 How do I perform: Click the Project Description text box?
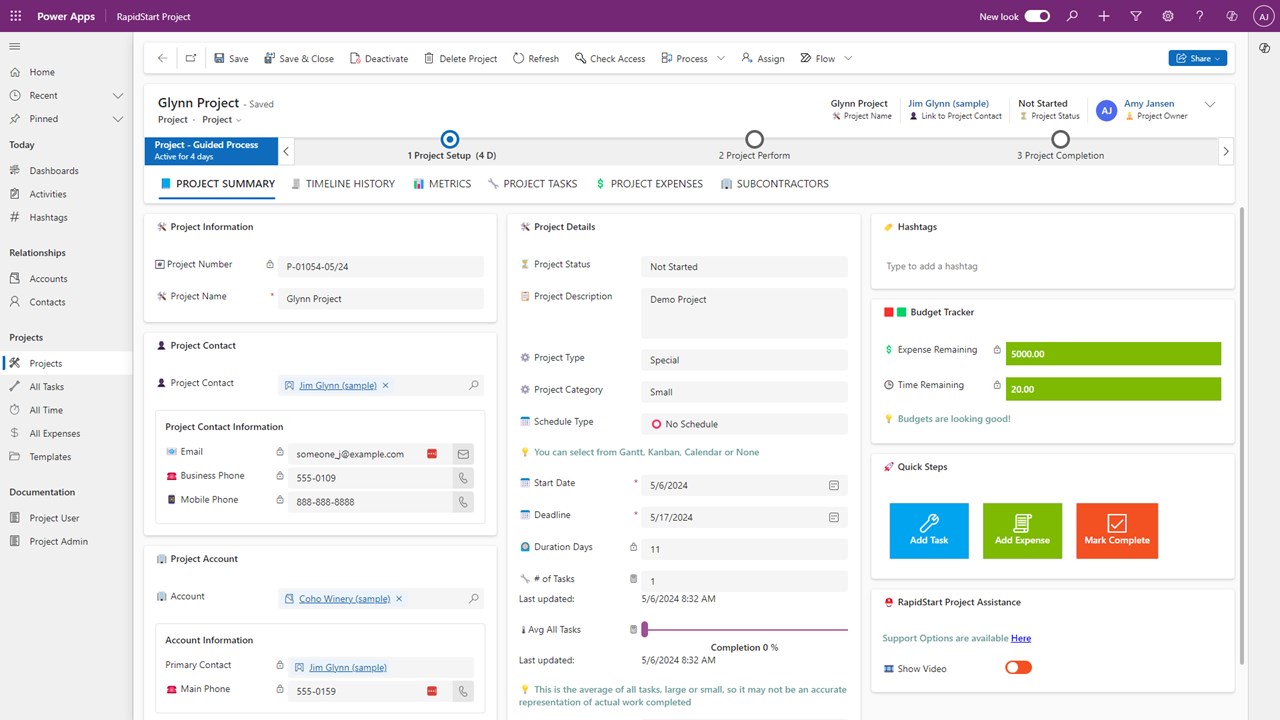point(744,313)
